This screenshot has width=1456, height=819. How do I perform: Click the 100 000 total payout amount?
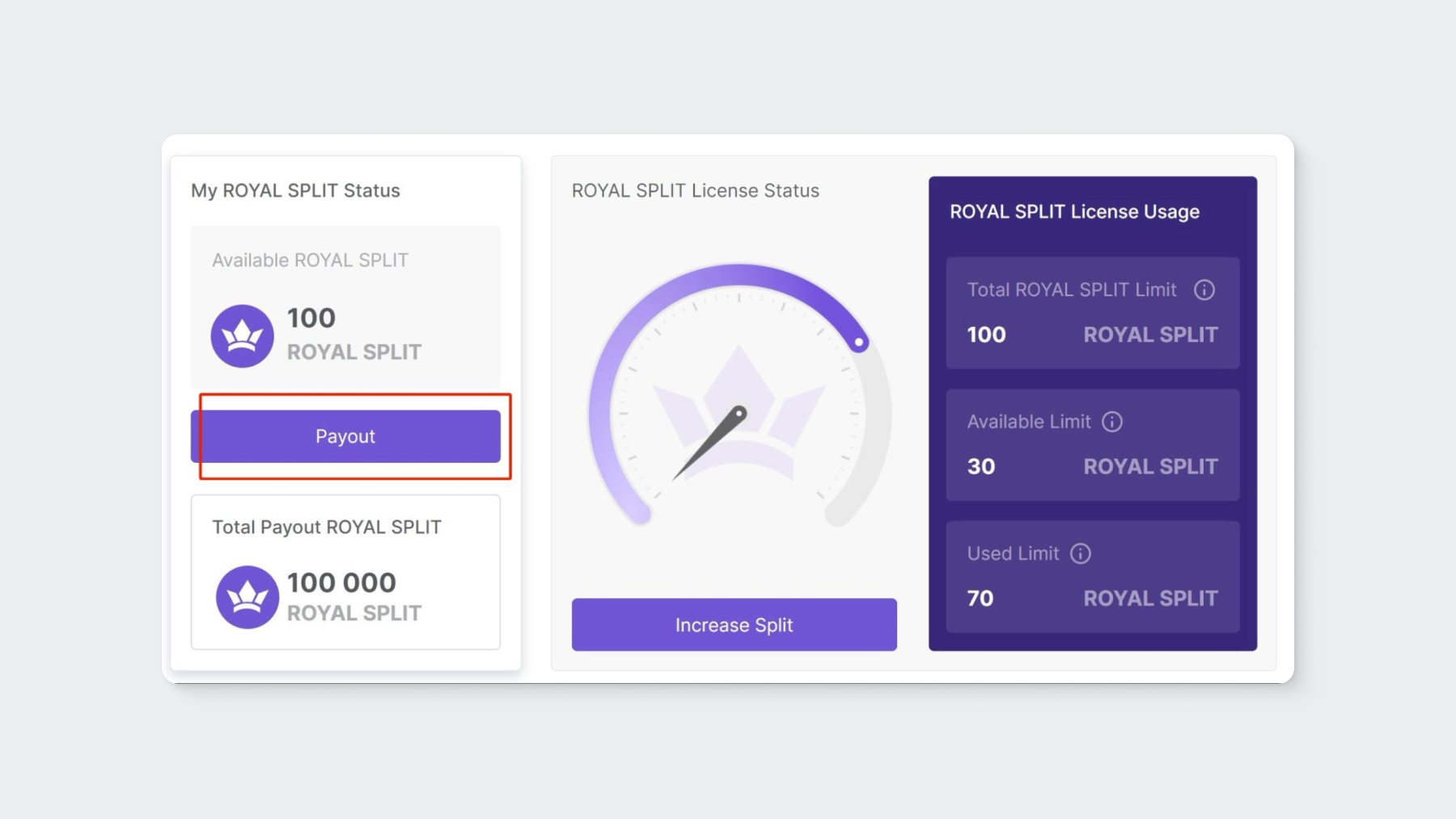tap(341, 583)
